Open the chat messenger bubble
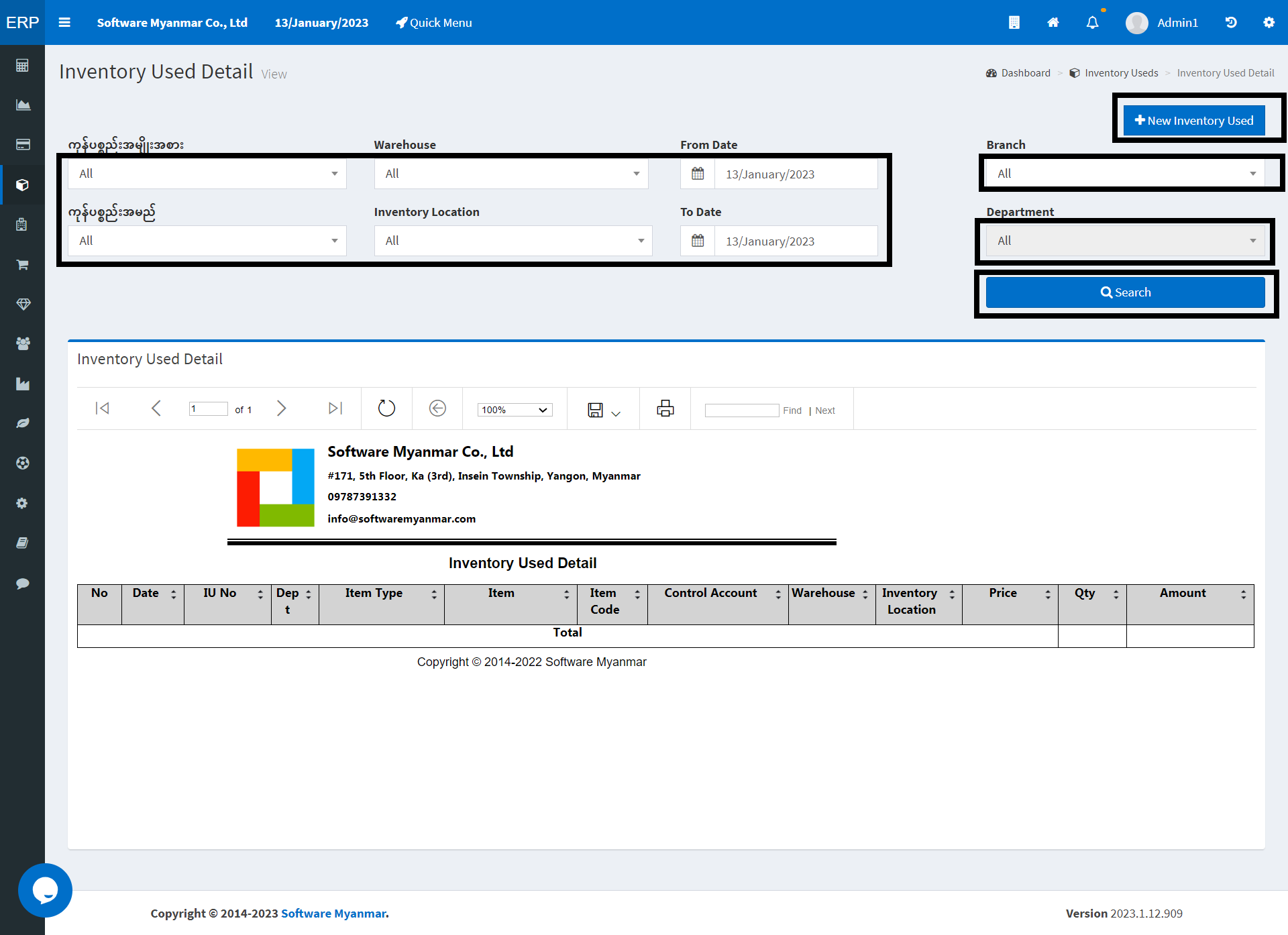Image resolution: width=1288 pixels, height=935 pixels. click(45, 890)
